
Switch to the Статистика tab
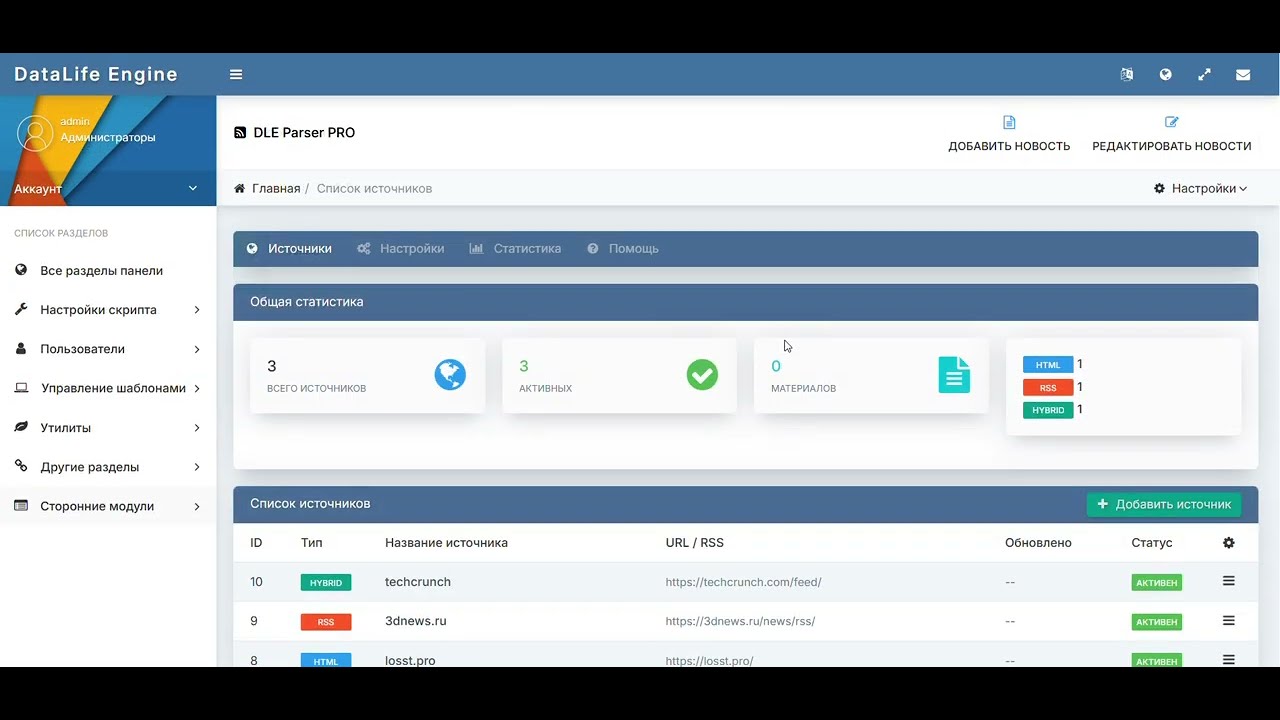(515, 248)
